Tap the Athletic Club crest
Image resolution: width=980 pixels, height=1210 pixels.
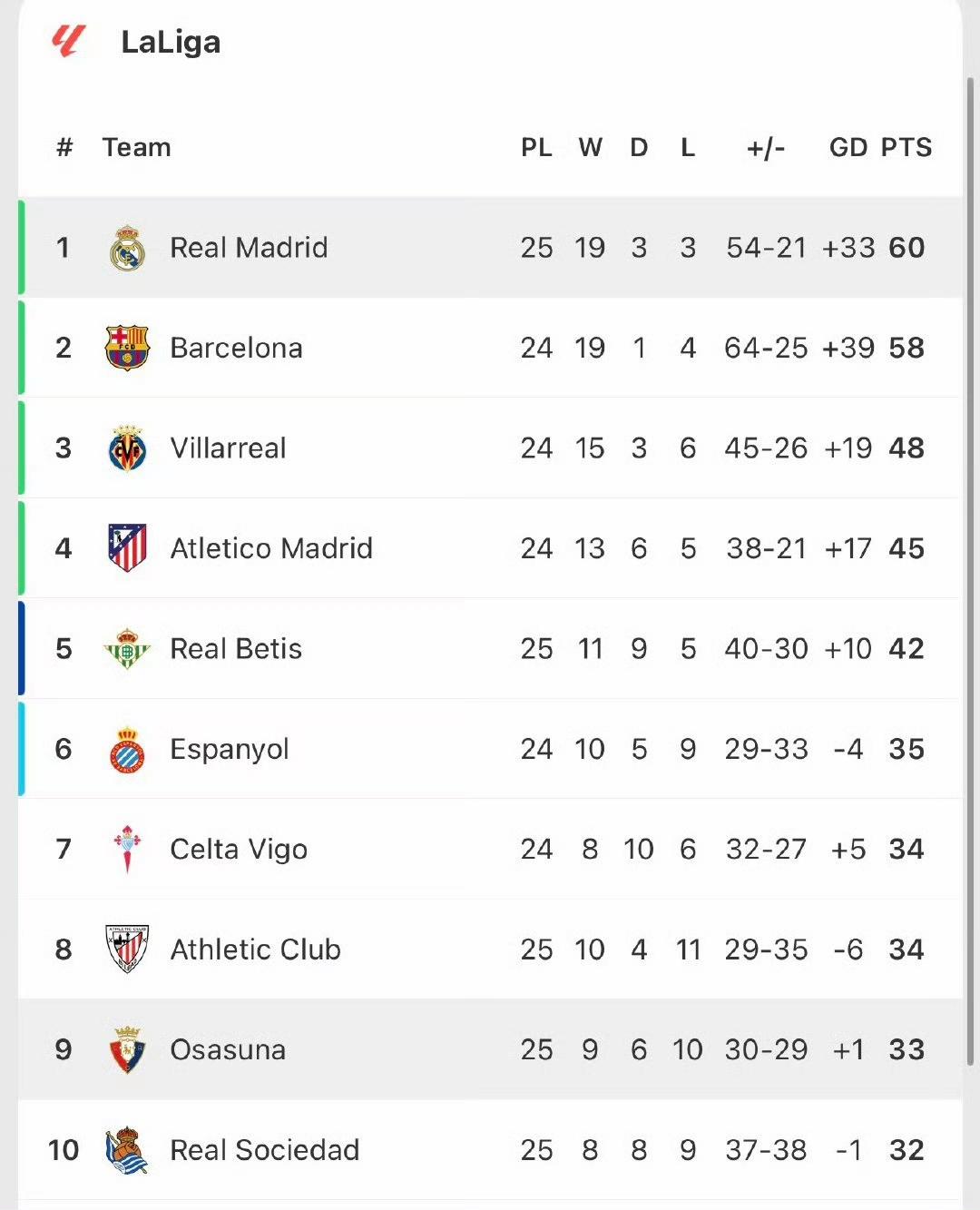(127, 949)
